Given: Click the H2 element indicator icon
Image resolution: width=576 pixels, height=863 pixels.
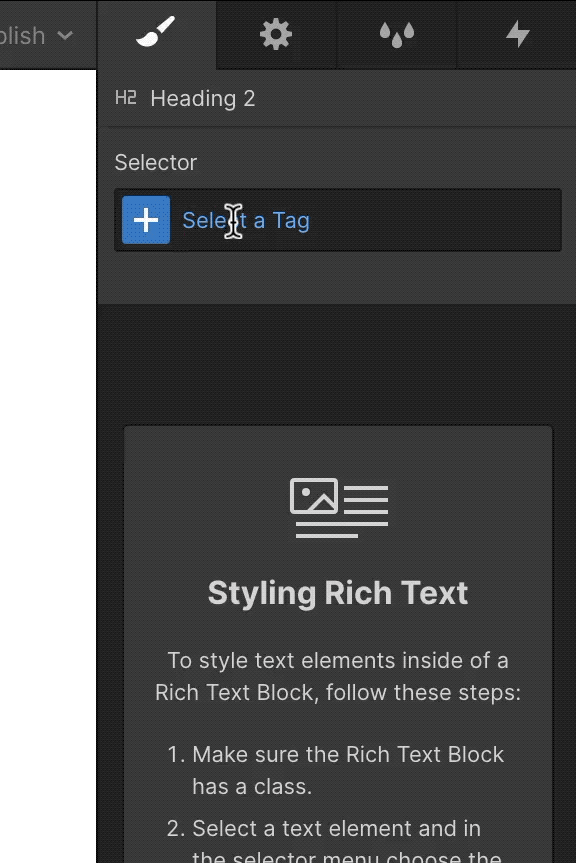Looking at the screenshot, I should tap(126, 98).
